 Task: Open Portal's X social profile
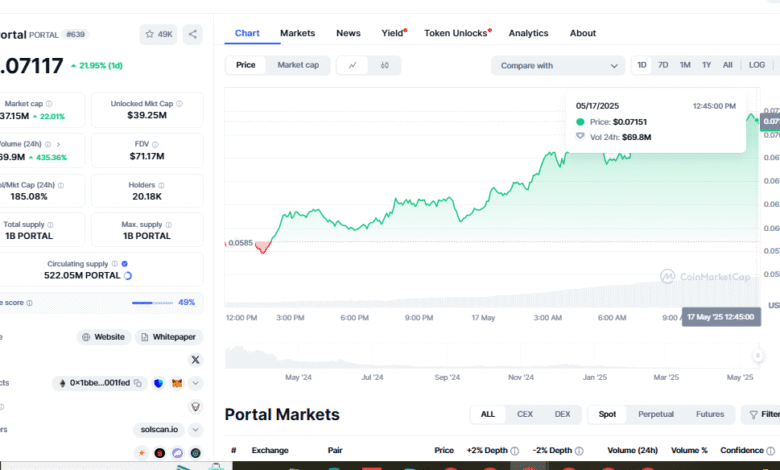pos(195,360)
